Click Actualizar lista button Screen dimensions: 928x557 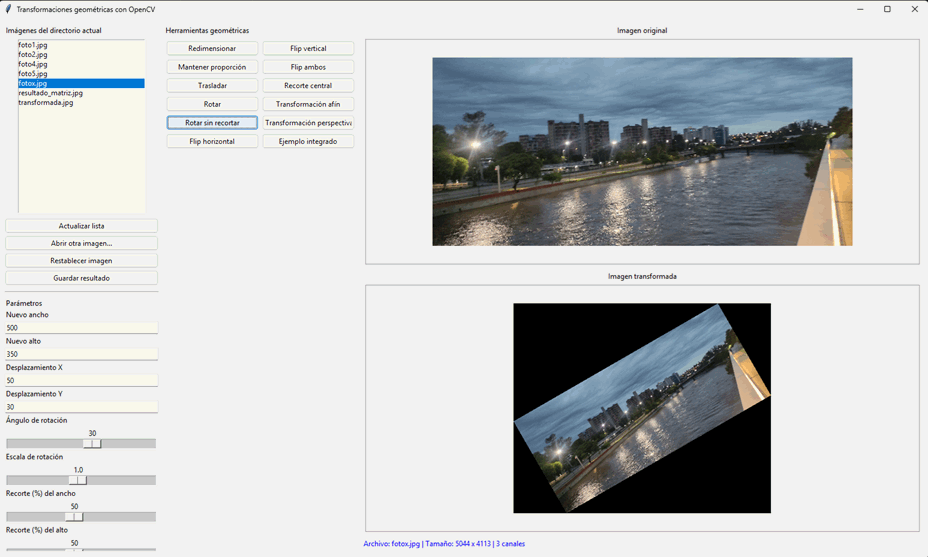(x=82, y=226)
